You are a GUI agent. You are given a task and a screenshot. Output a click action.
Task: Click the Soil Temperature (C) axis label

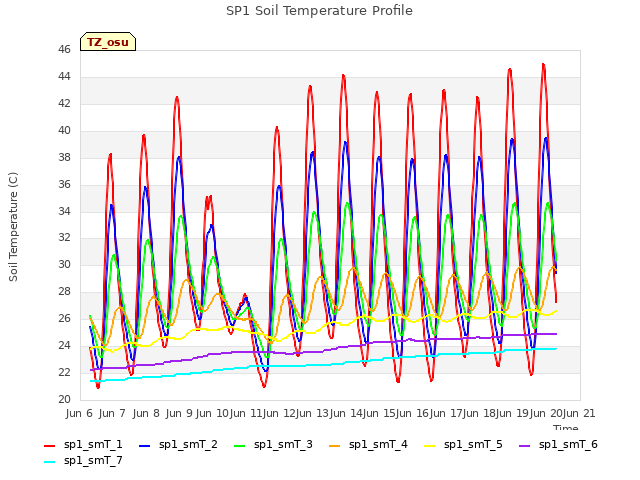click(13, 227)
